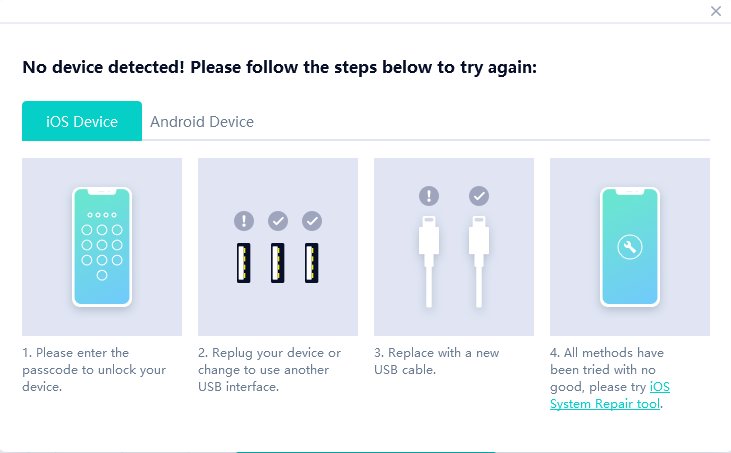Viewport: 731px width, 453px height.
Task: Click the passcode keypad phone illustration
Action: coord(102,246)
